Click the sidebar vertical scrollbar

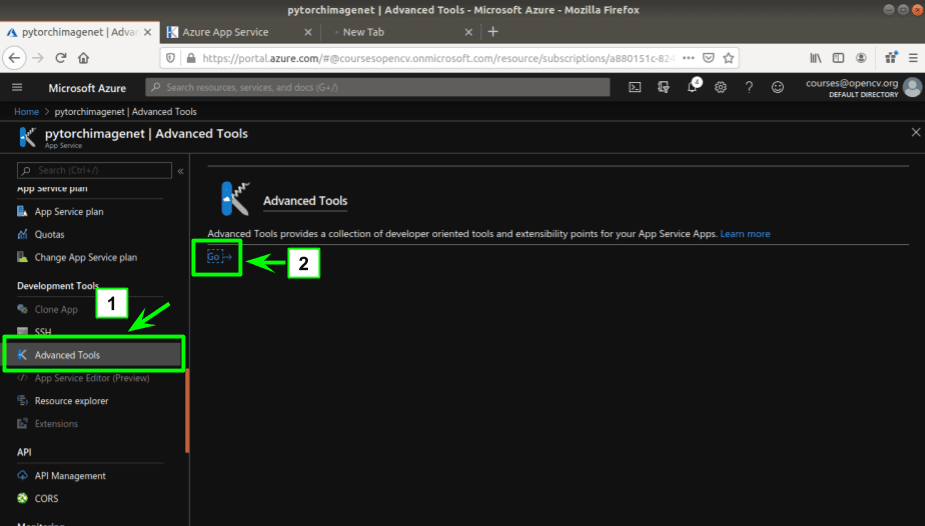[187, 410]
